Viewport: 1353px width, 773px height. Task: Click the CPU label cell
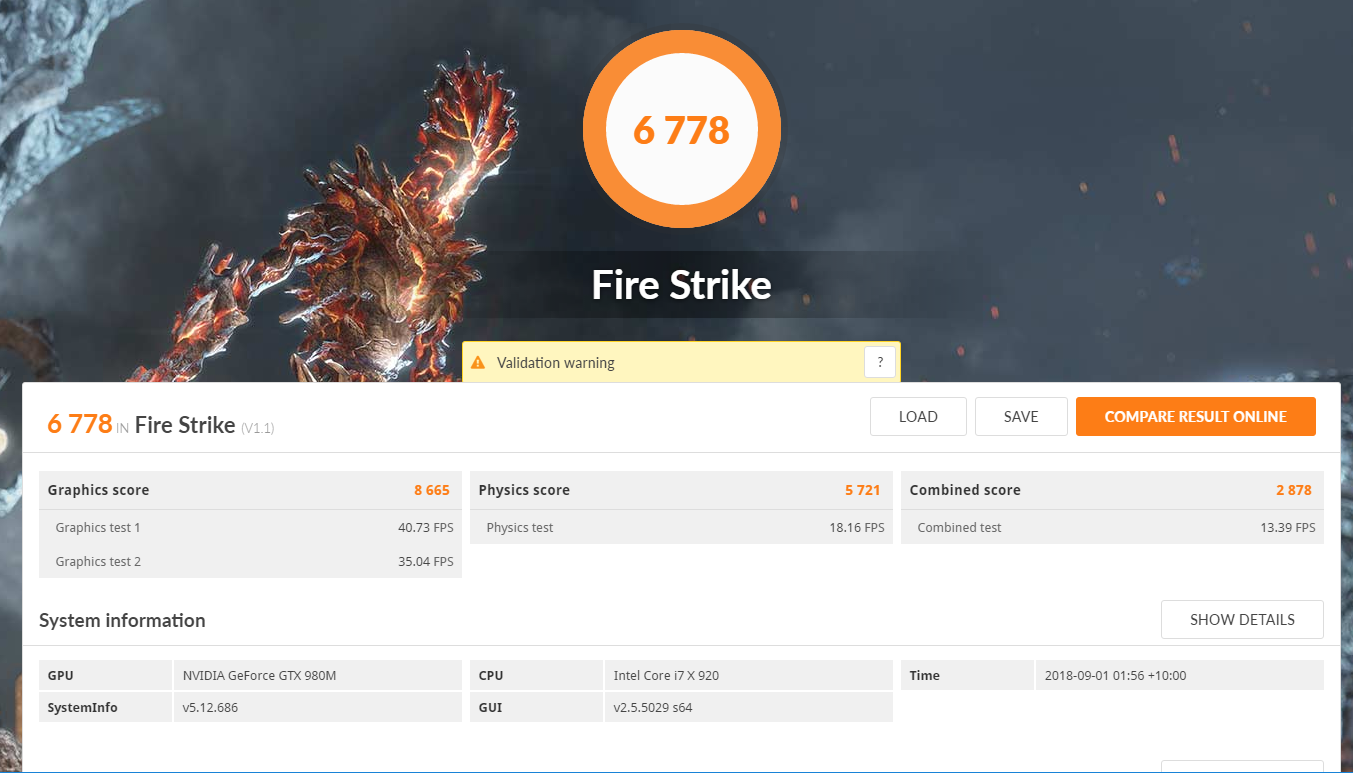pos(536,675)
